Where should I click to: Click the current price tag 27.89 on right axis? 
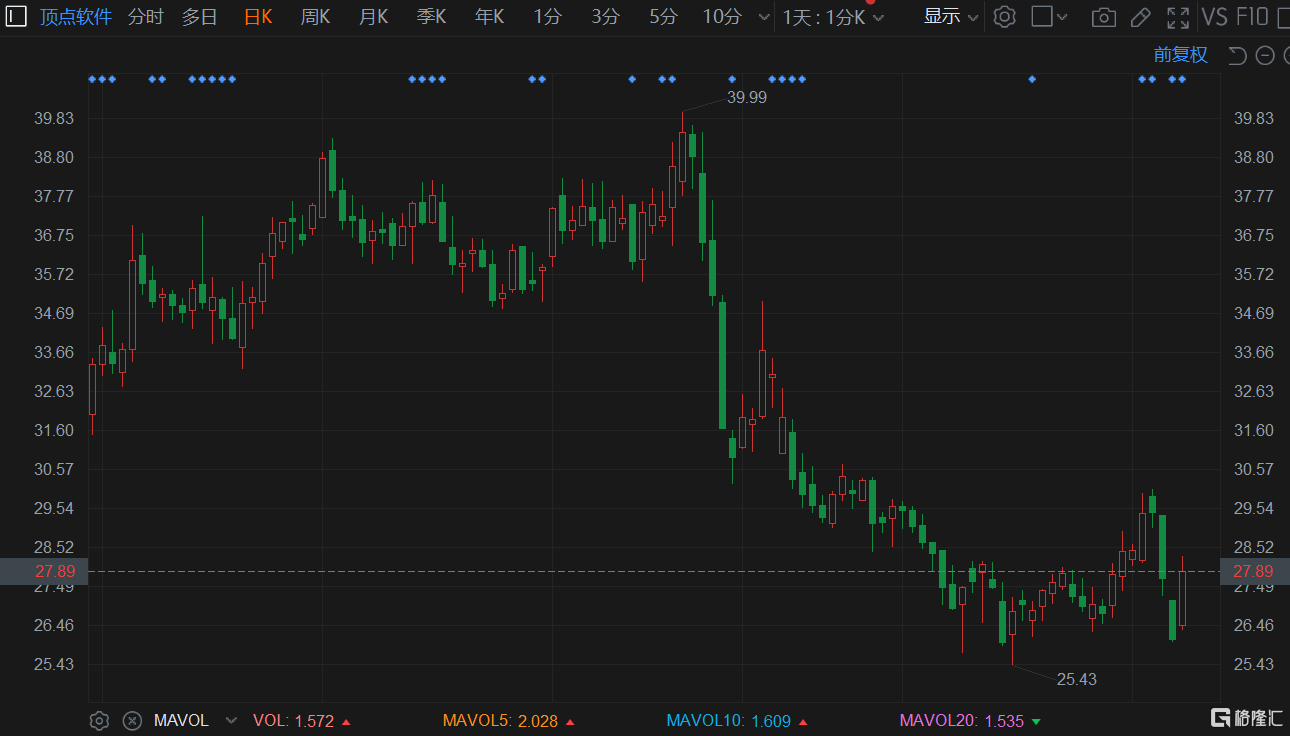pos(1254,571)
